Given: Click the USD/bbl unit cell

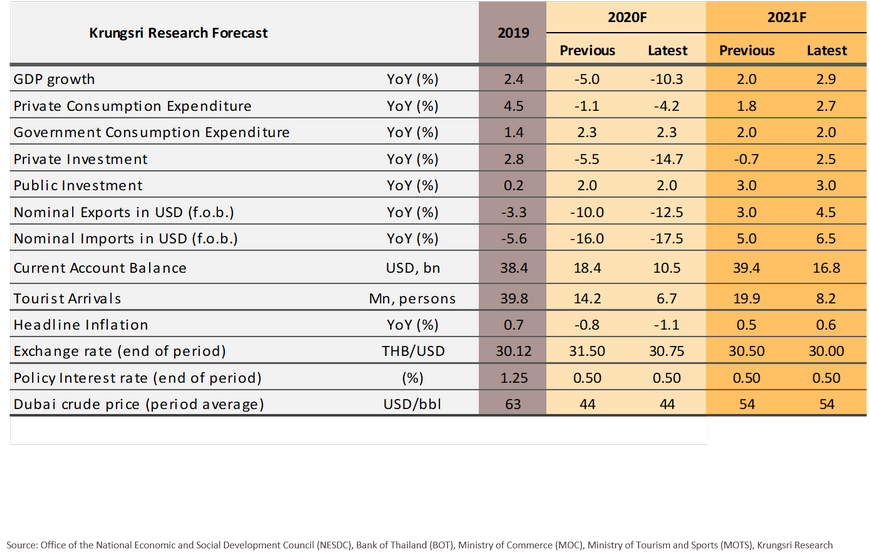Looking at the screenshot, I should (x=412, y=404).
